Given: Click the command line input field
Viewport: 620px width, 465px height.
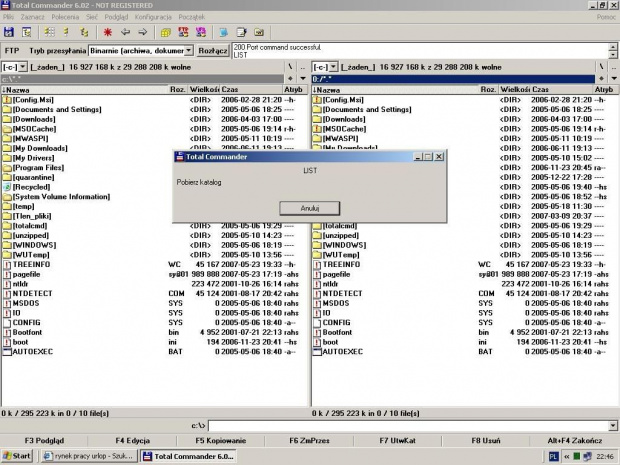Looking at the screenshot, I should click(400, 426).
